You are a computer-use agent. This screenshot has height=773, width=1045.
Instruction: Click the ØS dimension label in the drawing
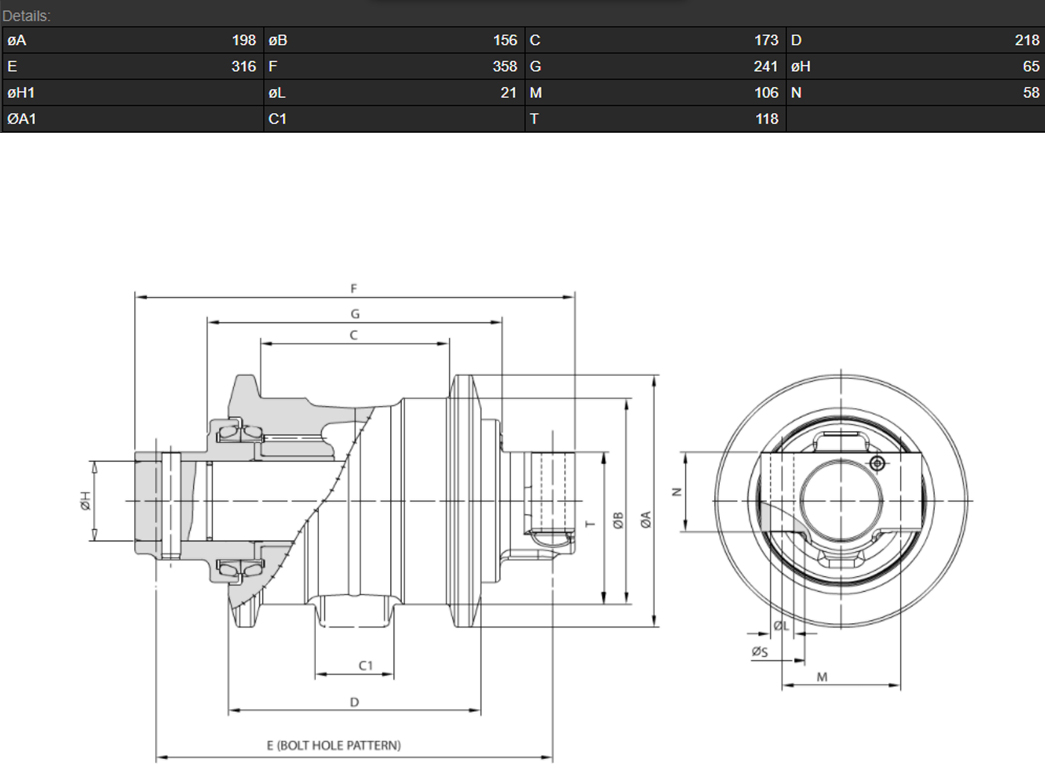point(759,651)
